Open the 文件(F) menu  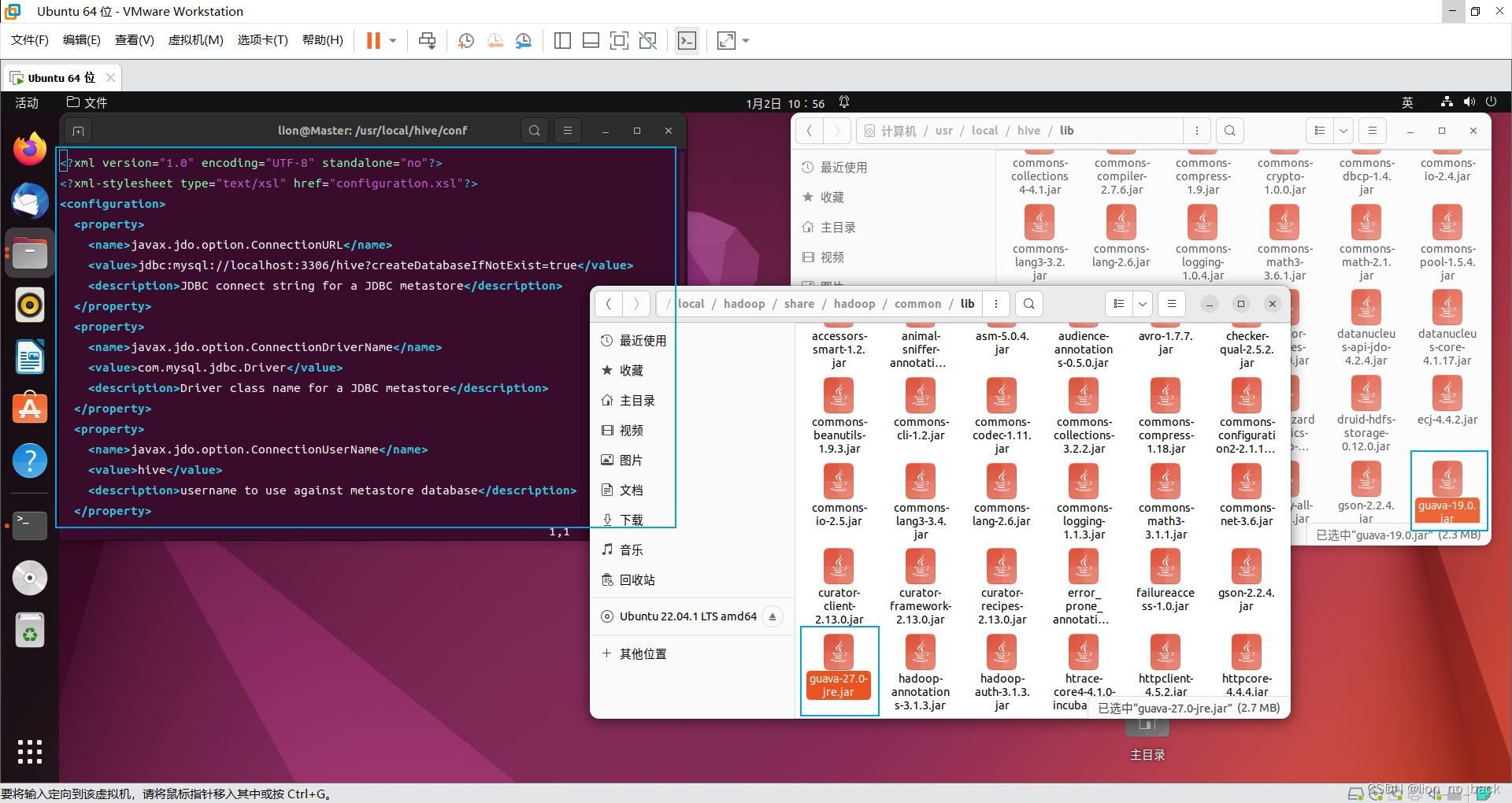point(30,40)
